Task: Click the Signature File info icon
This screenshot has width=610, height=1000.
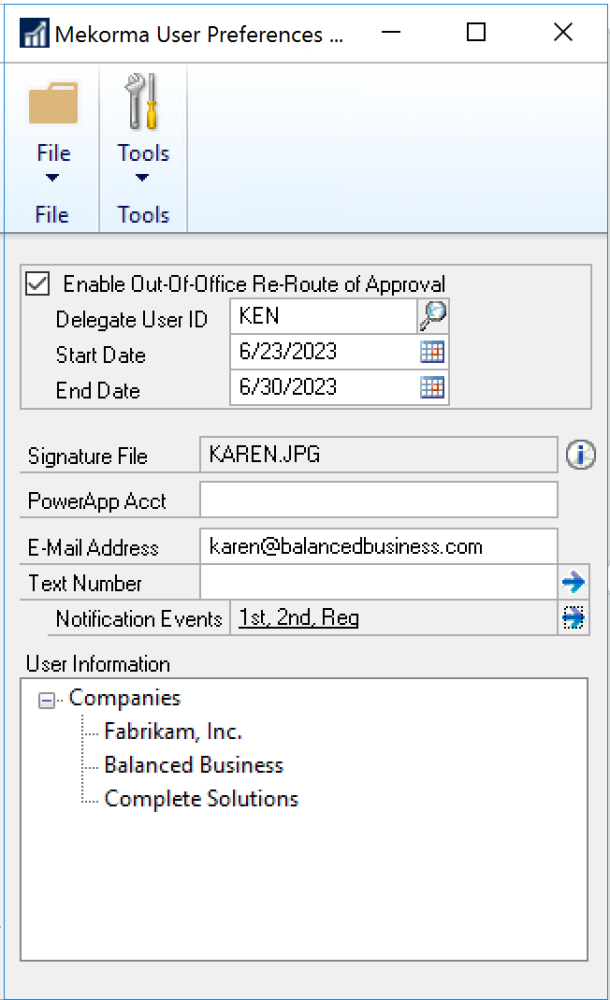Action: (580, 455)
